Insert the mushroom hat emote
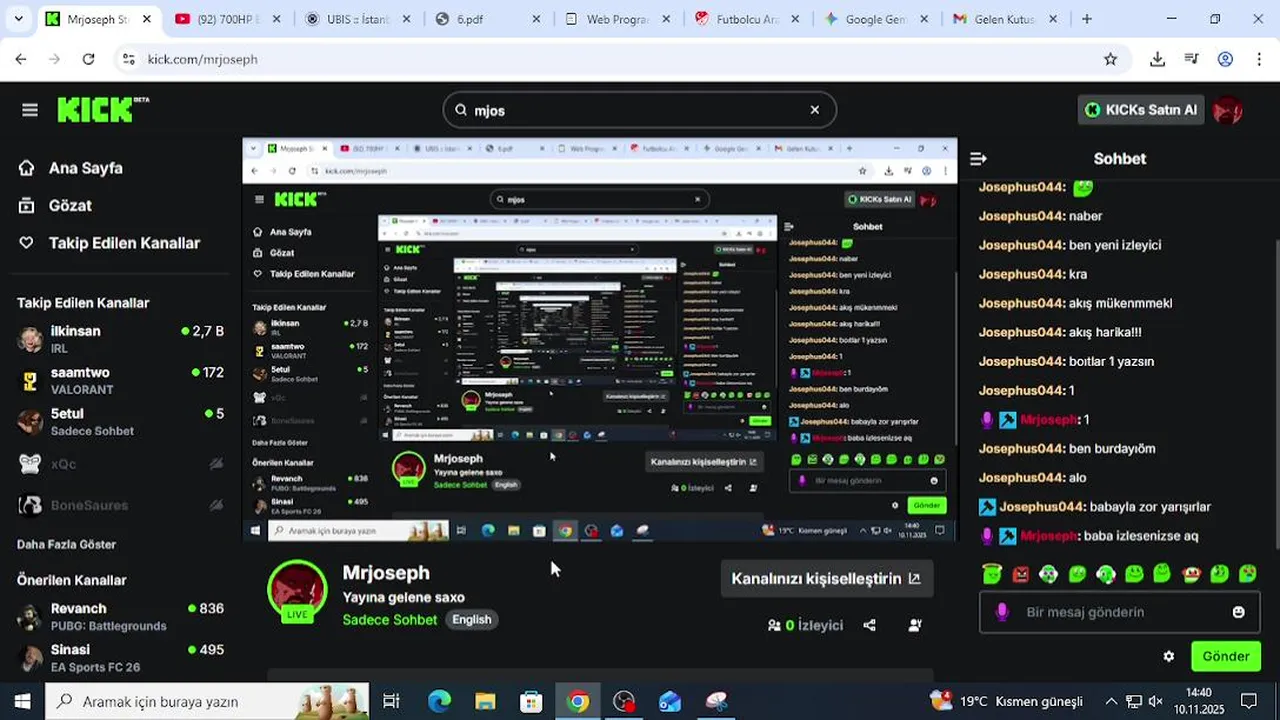 (x=1191, y=574)
